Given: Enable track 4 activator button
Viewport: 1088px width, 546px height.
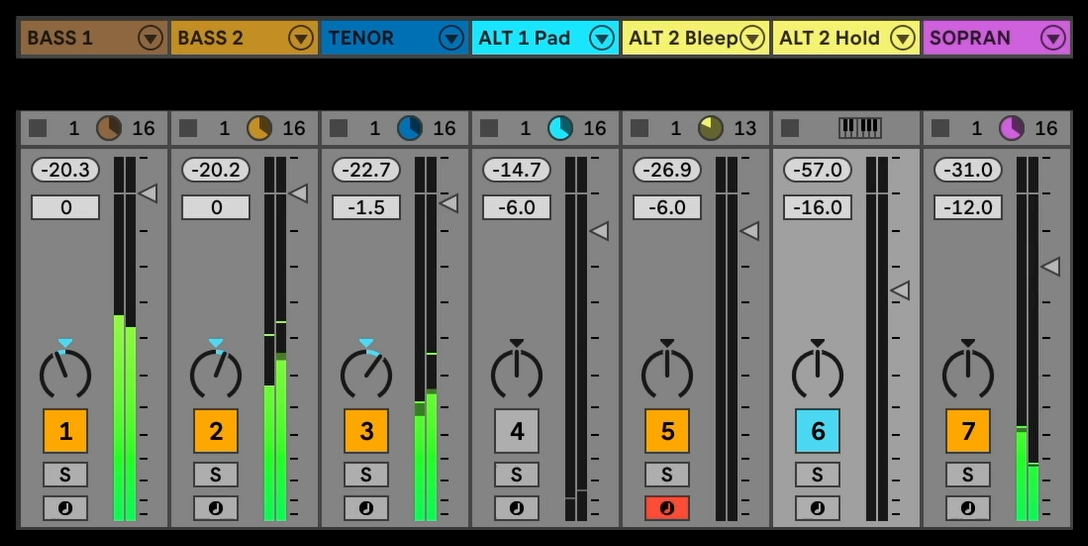Looking at the screenshot, I should click(516, 431).
